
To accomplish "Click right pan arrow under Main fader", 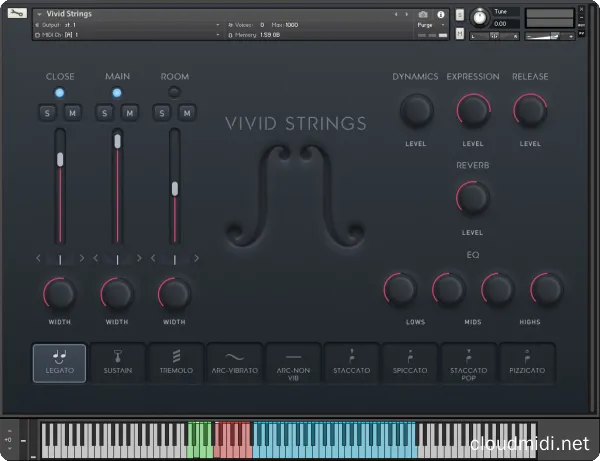I will (139, 258).
